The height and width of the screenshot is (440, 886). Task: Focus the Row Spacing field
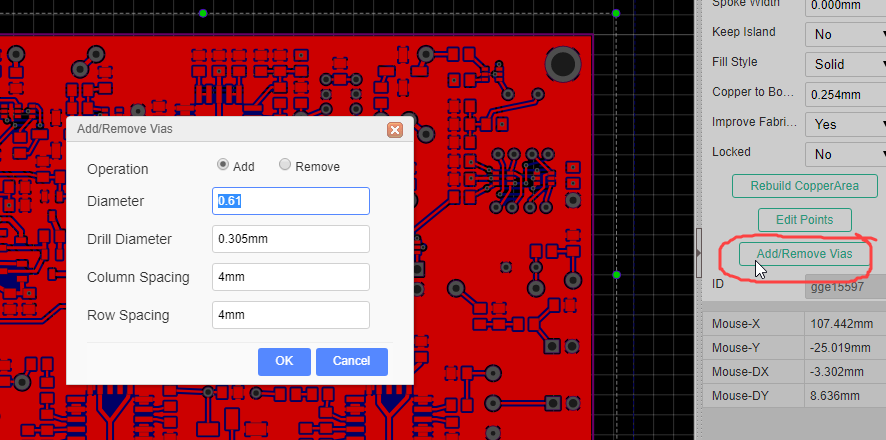pyautogui.click(x=291, y=315)
